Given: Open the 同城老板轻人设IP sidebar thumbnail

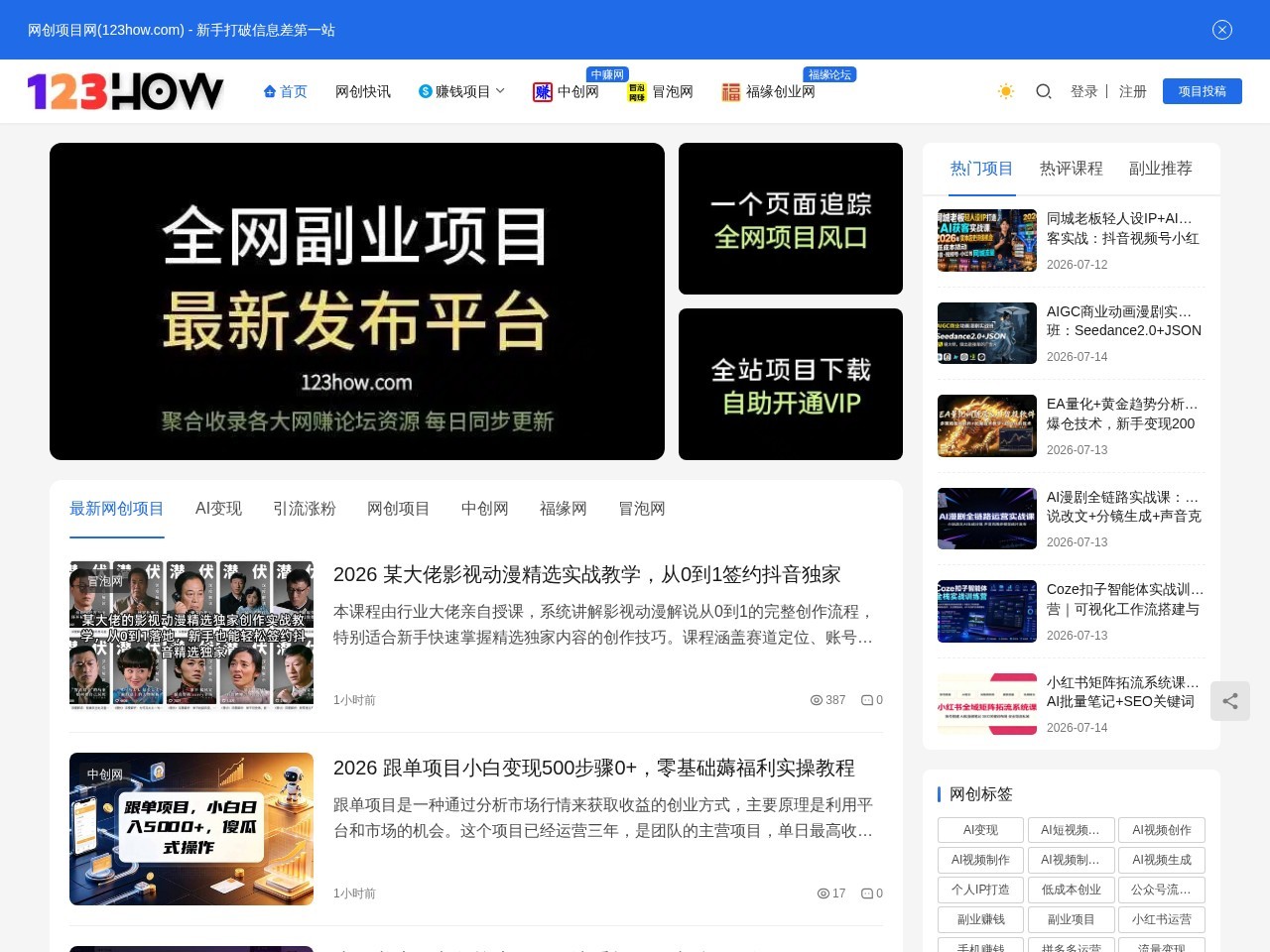Looking at the screenshot, I should point(987,240).
